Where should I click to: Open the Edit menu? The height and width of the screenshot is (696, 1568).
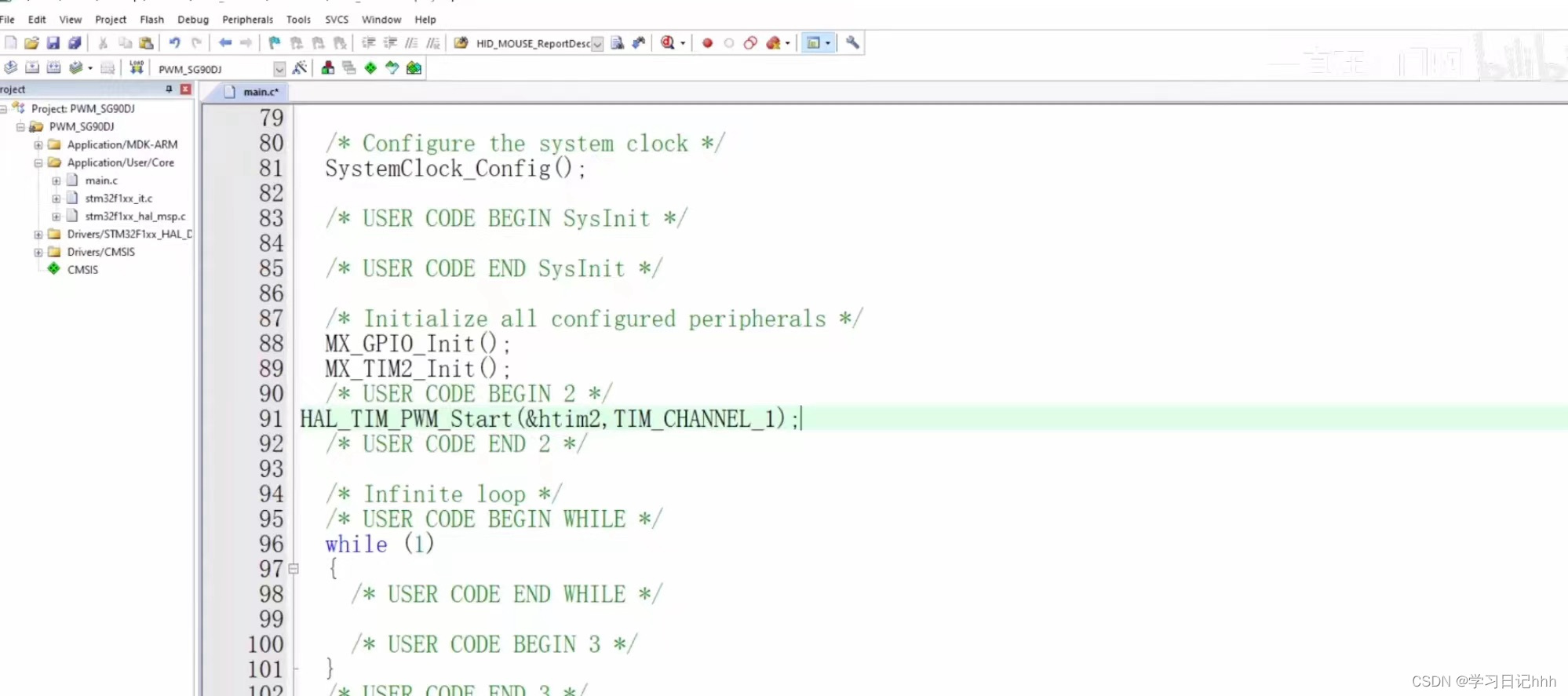coord(37,20)
